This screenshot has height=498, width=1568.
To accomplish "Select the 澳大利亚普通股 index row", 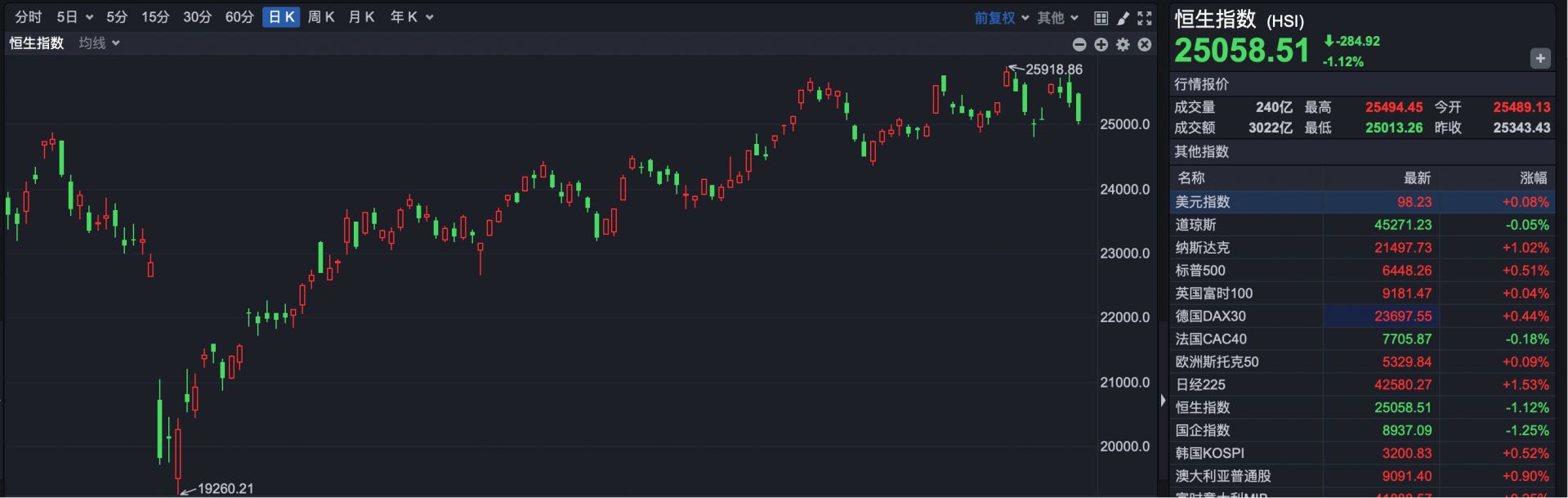I will point(1362,477).
